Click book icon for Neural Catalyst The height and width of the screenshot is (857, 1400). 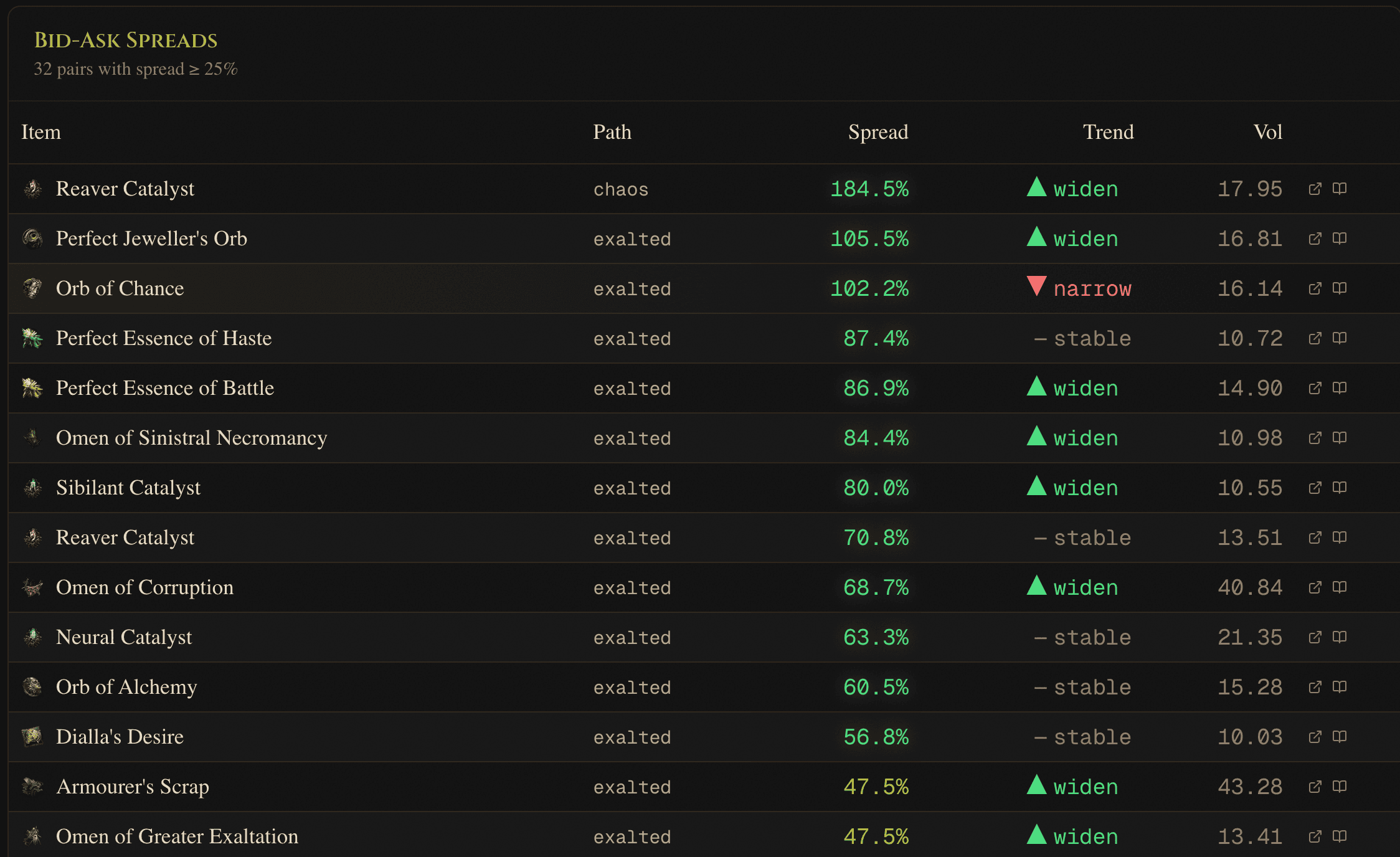click(x=1340, y=637)
